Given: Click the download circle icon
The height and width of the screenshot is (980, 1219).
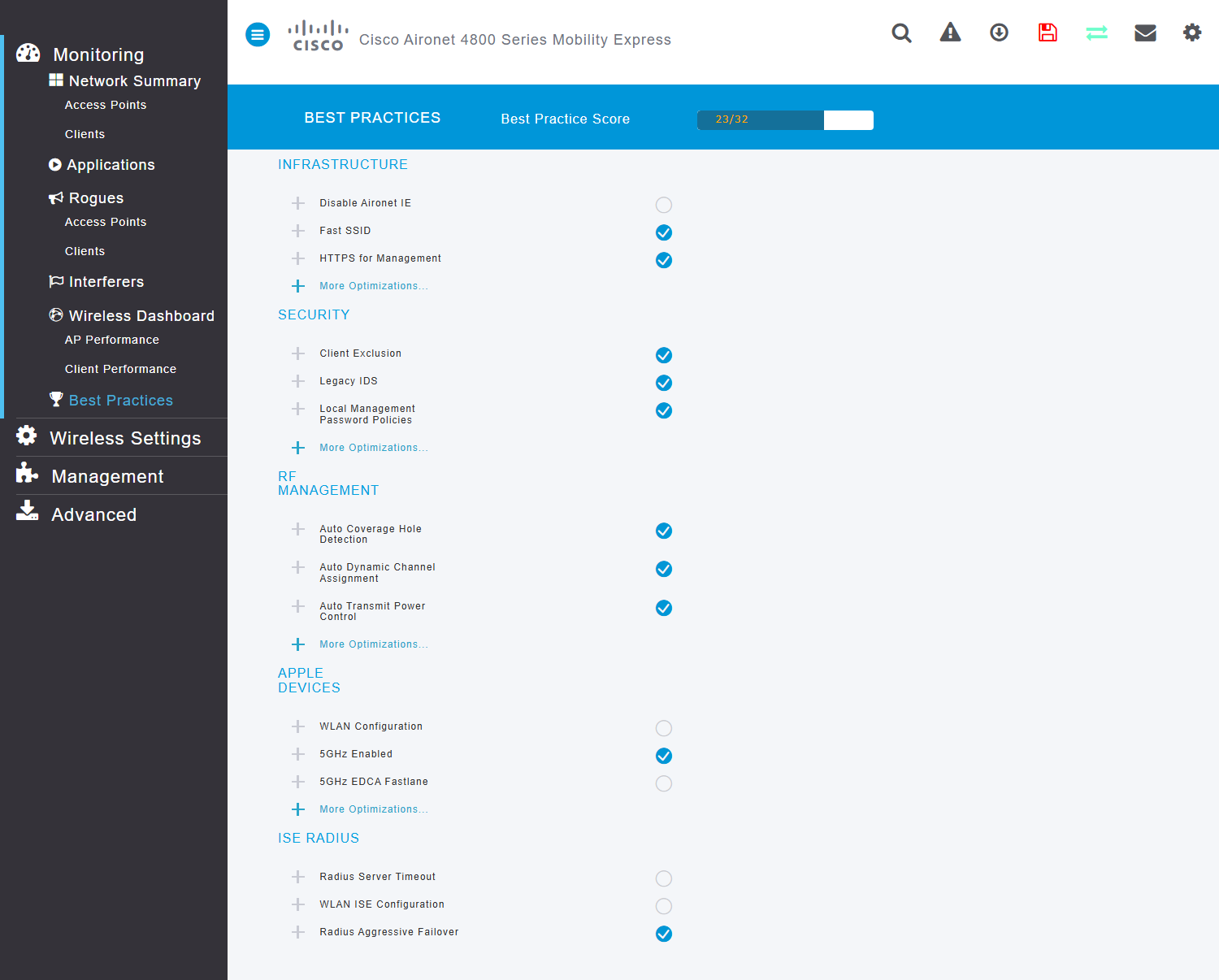Looking at the screenshot, I should click(x=999, y=33).
